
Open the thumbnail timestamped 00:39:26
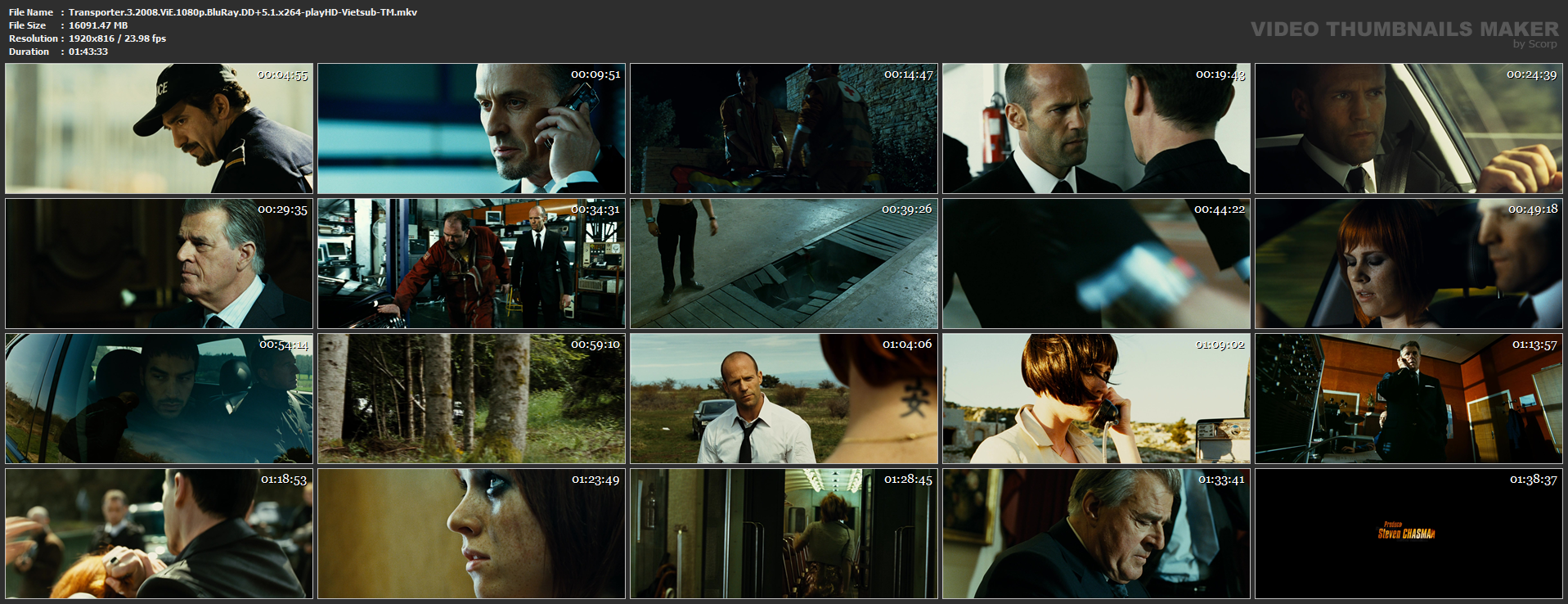(x=784, y=264)
